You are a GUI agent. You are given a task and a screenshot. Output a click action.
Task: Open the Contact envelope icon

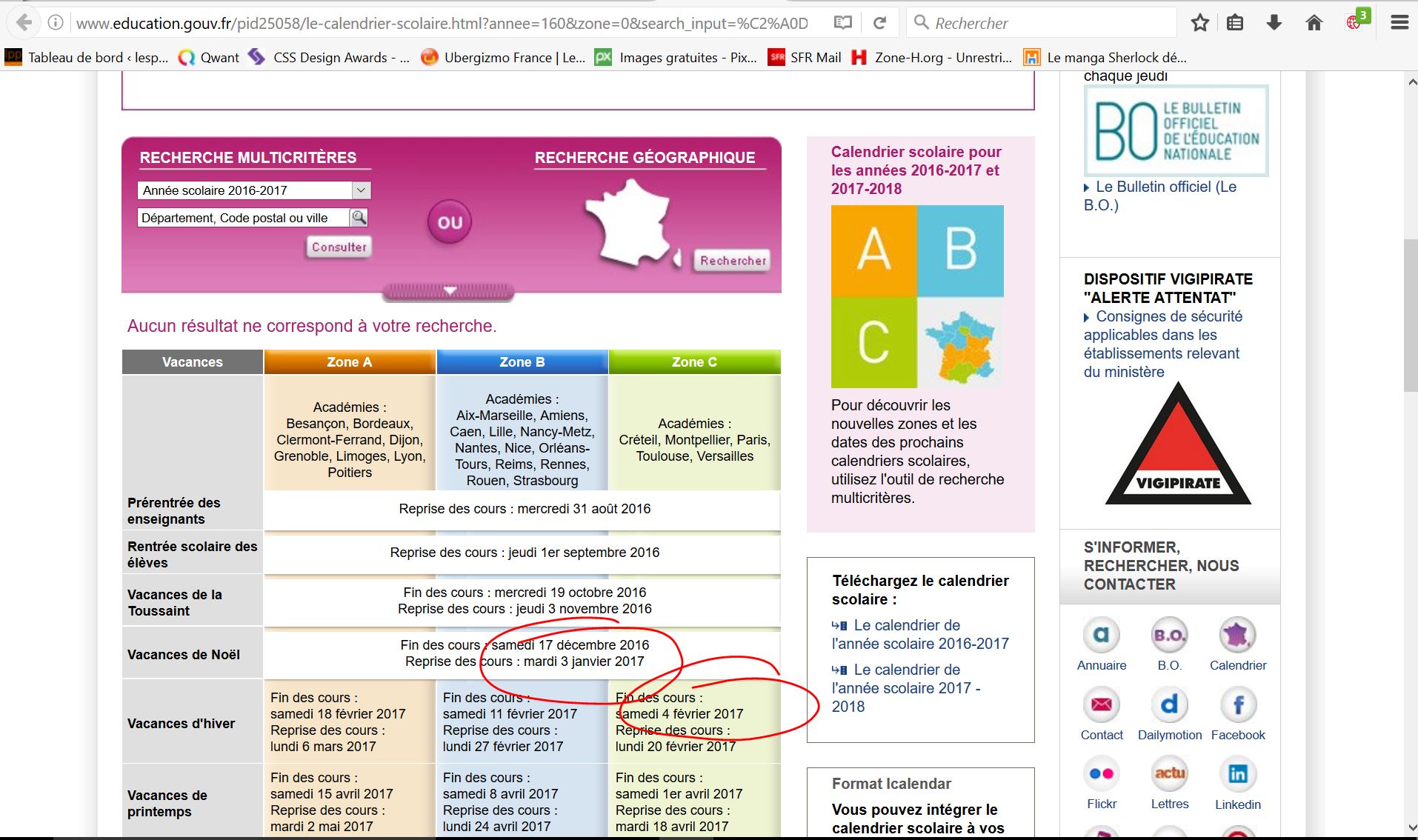[x=1102, y=704]
